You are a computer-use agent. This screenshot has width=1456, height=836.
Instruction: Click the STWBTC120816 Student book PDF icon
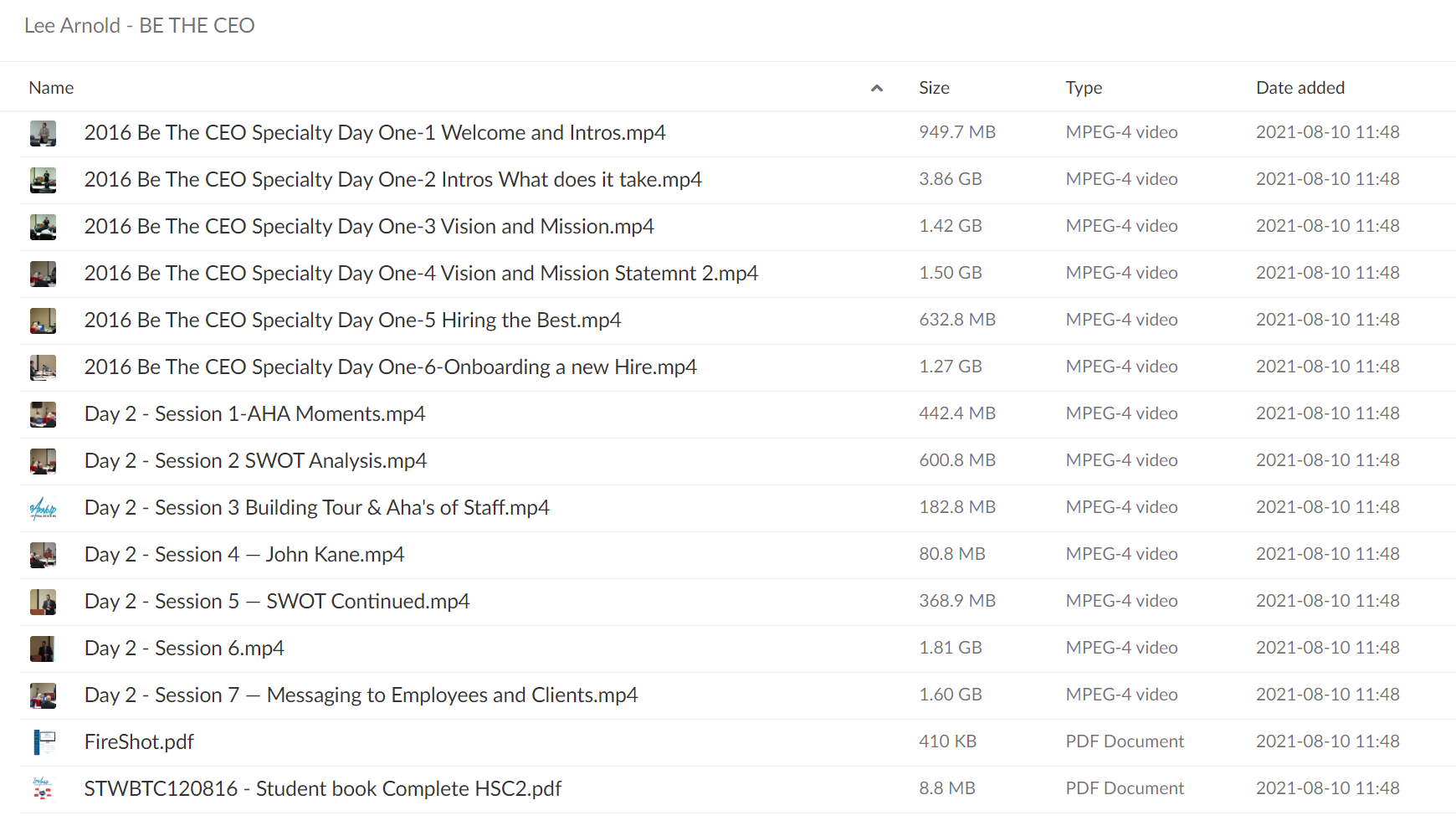[43, 789]
